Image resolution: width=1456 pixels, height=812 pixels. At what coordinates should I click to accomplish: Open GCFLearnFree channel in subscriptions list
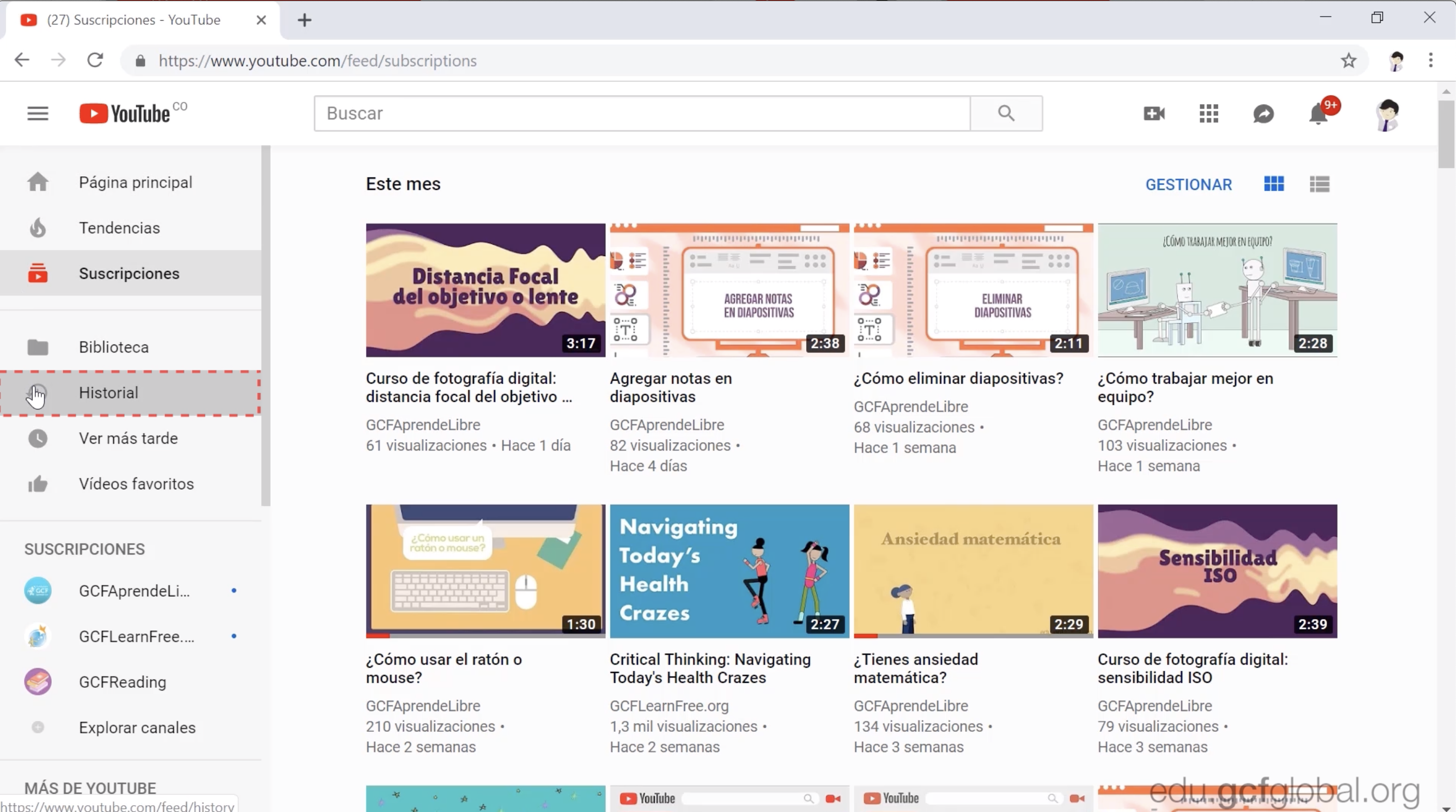[x=130, y=636]
